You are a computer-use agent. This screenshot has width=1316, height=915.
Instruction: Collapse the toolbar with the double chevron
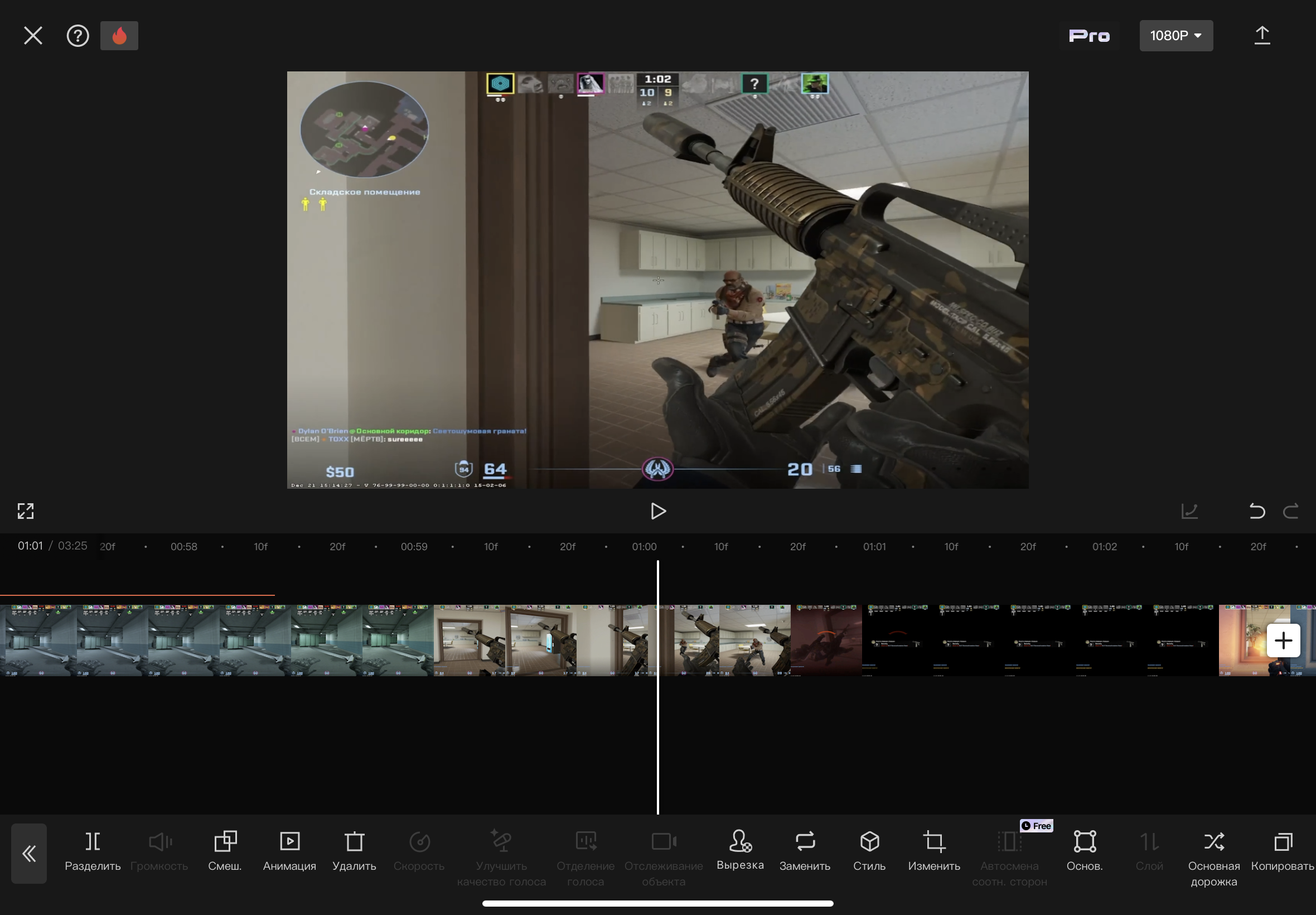point(28,854)
